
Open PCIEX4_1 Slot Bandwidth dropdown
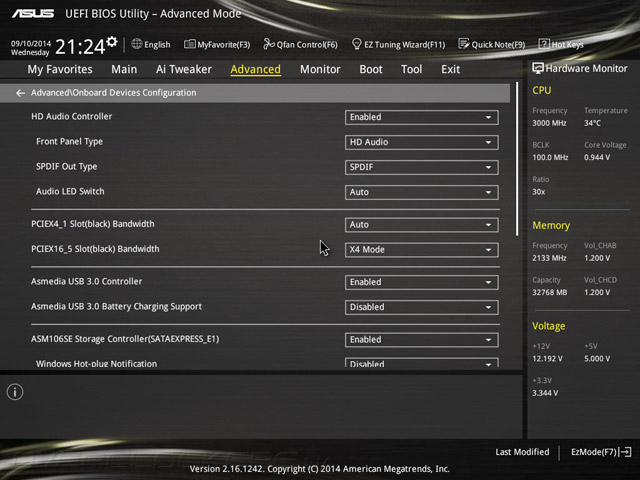422,225
